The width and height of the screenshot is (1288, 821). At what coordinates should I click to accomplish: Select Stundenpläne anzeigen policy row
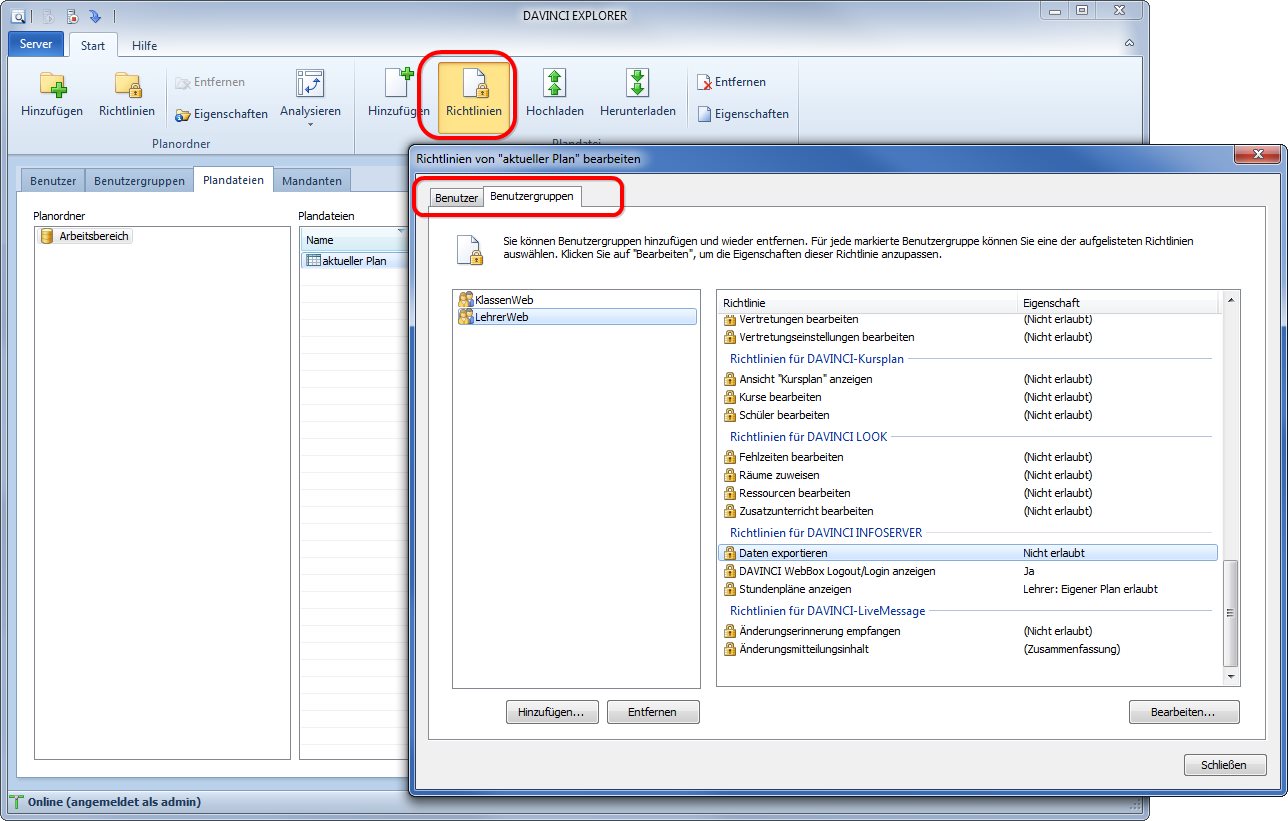pos(795,589)
